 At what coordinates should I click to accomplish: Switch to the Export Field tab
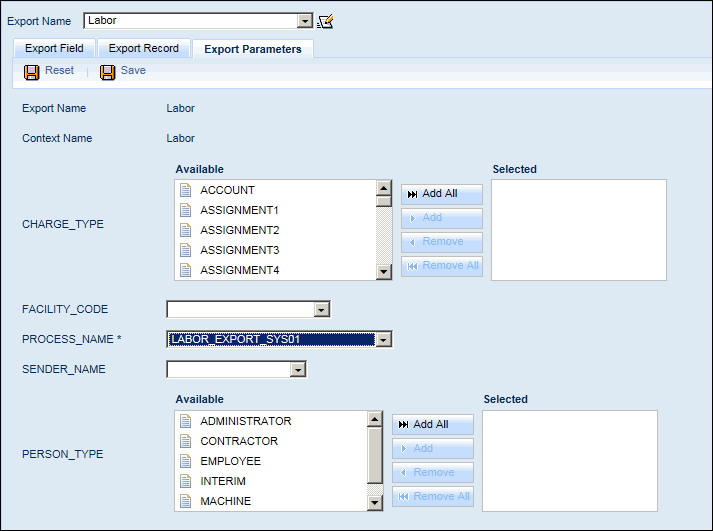[54, 48]
